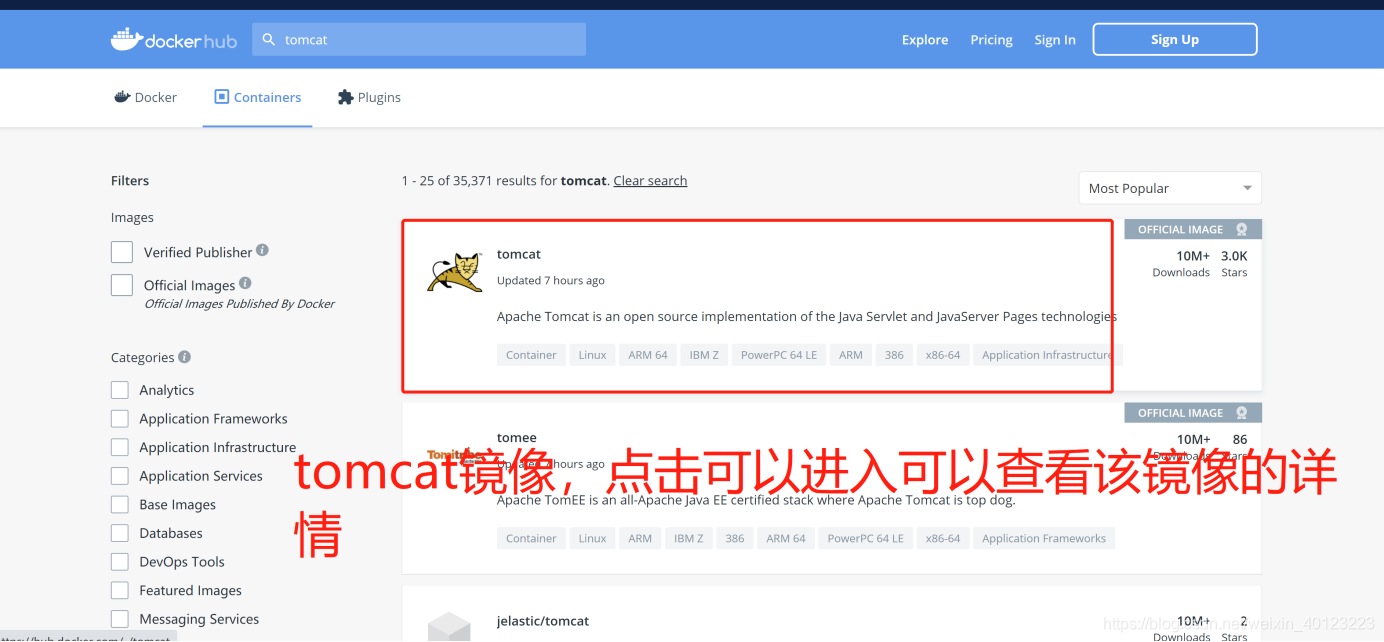Click the IBM Z tag on tomcat card
The height and width of the screenshot is (642, 1384).
704,355
